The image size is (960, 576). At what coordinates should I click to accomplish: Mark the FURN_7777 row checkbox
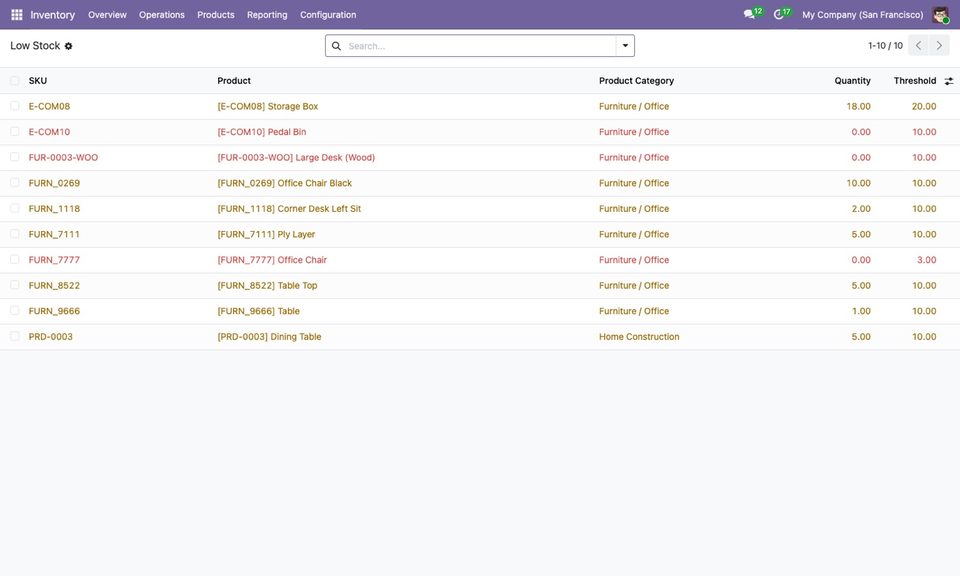tap(15, 260)
